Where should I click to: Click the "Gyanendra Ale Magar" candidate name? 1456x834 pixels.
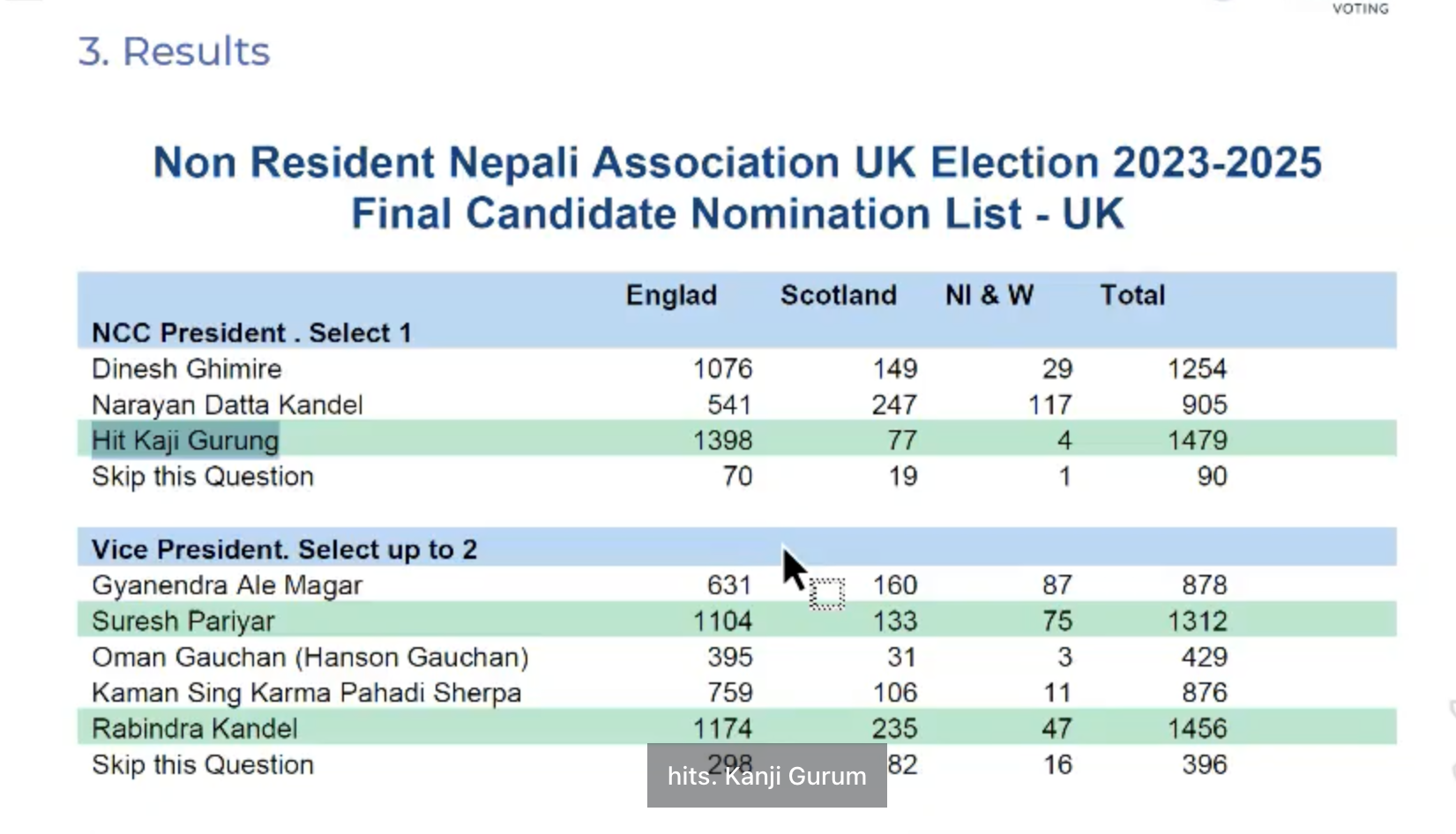tap(228, 585)
